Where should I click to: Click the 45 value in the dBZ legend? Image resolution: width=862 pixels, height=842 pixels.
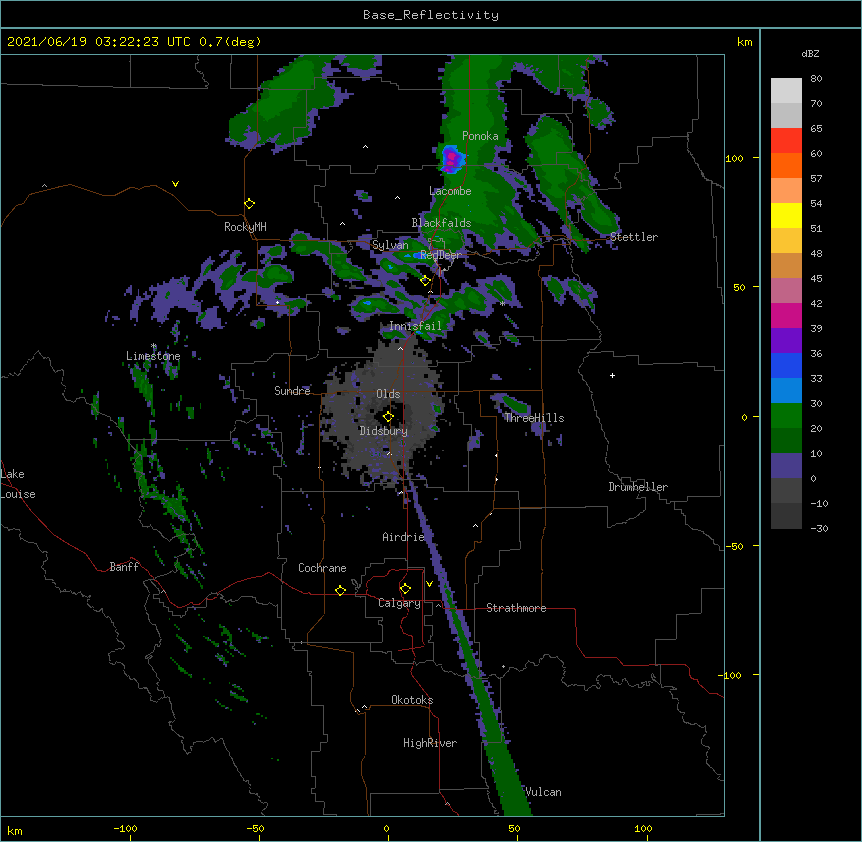(x=816, y=278)
